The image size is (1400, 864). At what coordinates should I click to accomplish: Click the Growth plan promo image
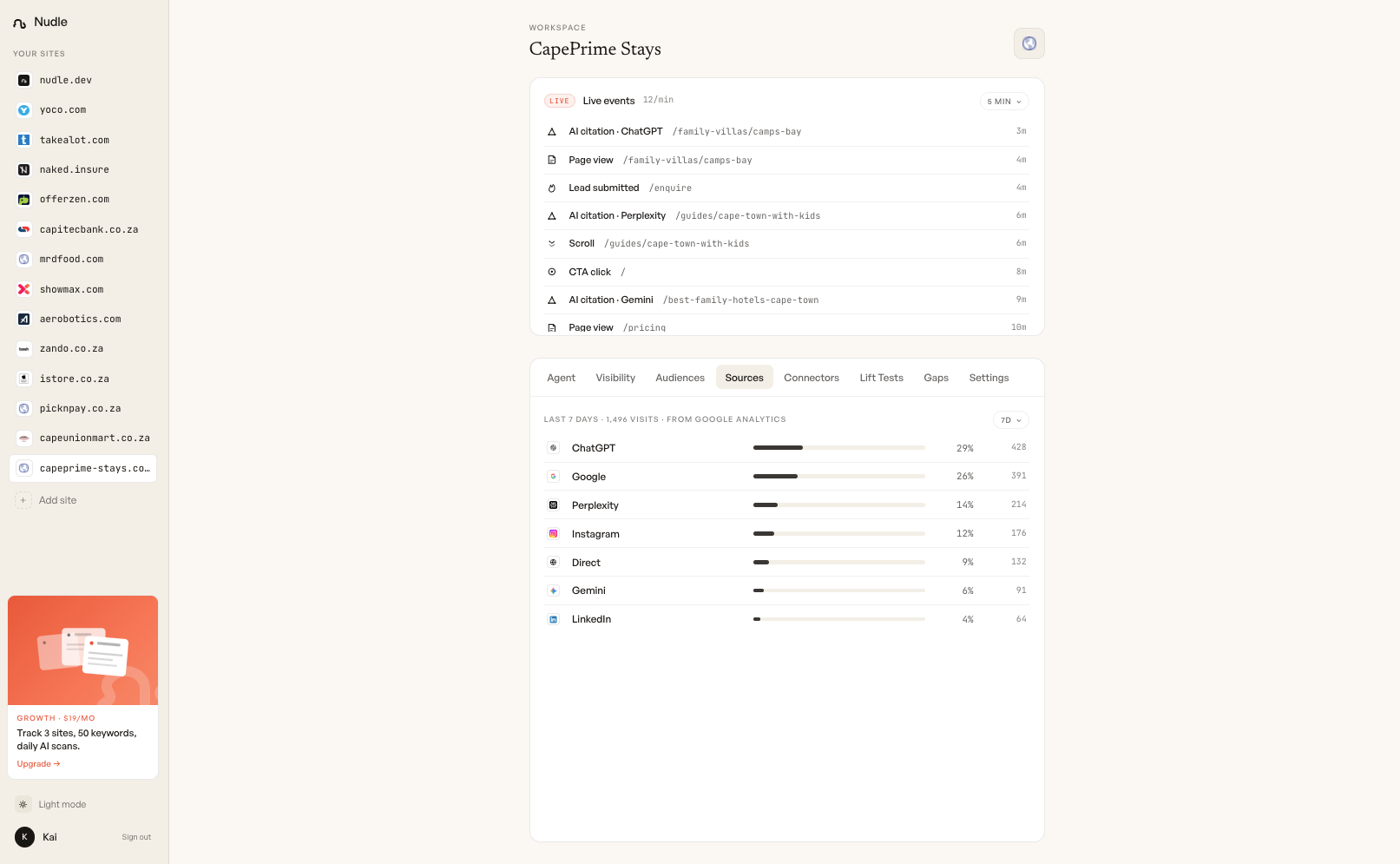pyautogui.click(x=83, y=650)
